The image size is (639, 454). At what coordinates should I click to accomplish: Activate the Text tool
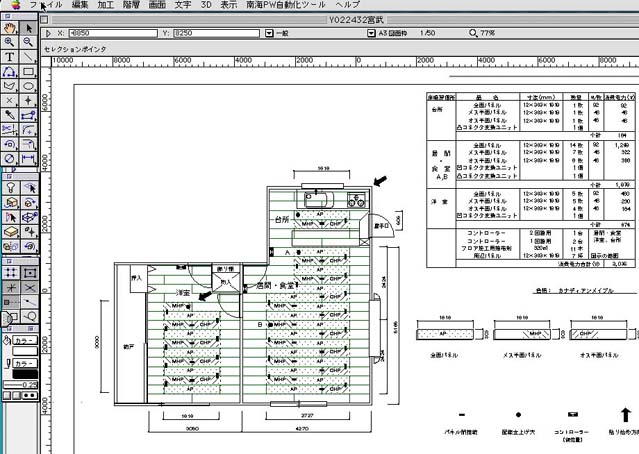[9, 58]
